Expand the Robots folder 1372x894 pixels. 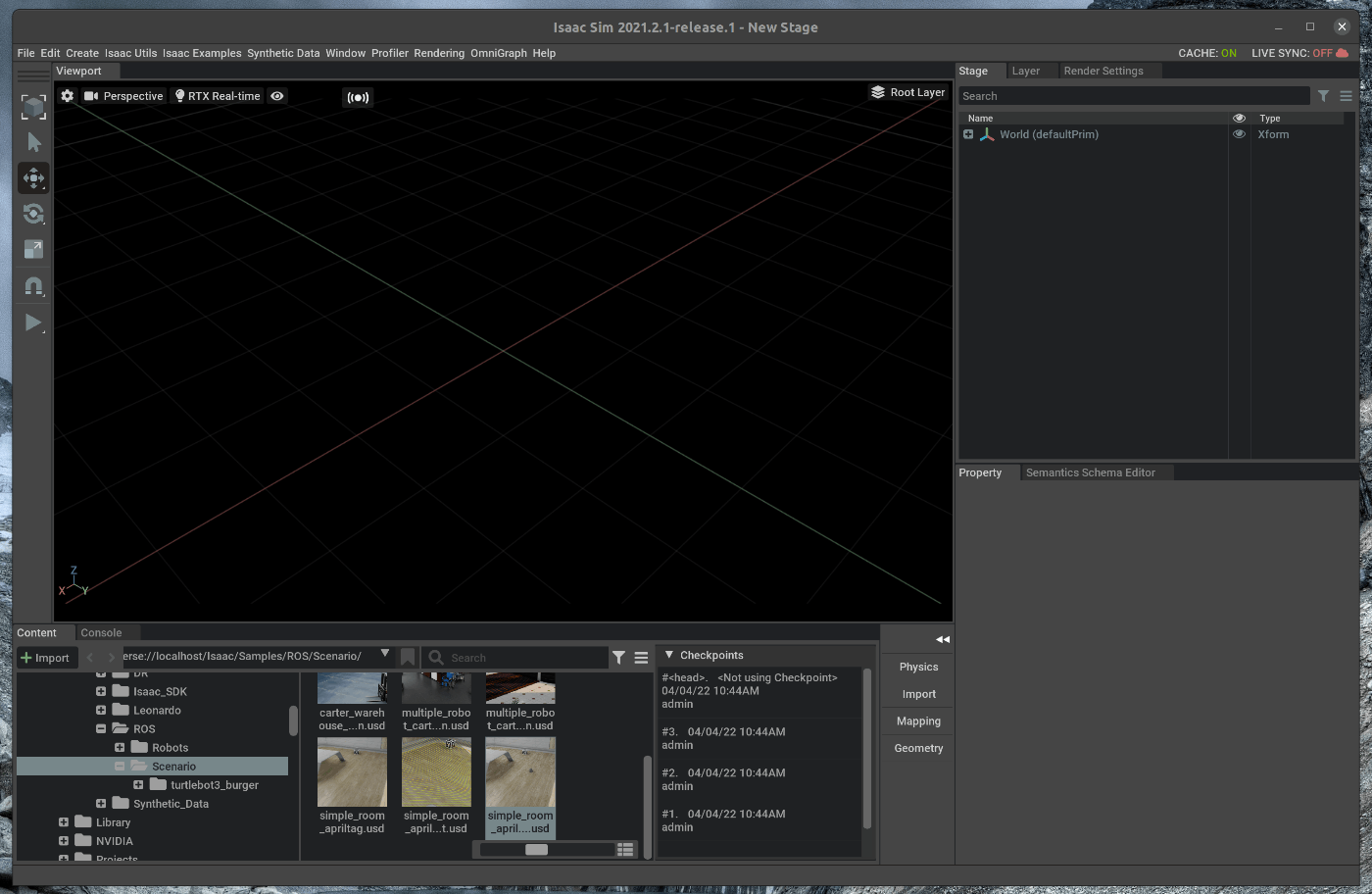tap(120, 747)
